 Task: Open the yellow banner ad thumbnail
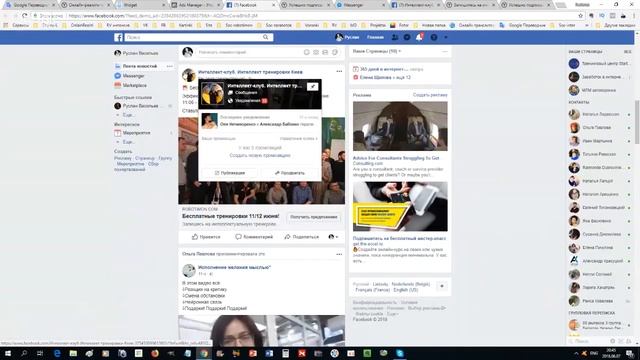(x=400, y=207)
